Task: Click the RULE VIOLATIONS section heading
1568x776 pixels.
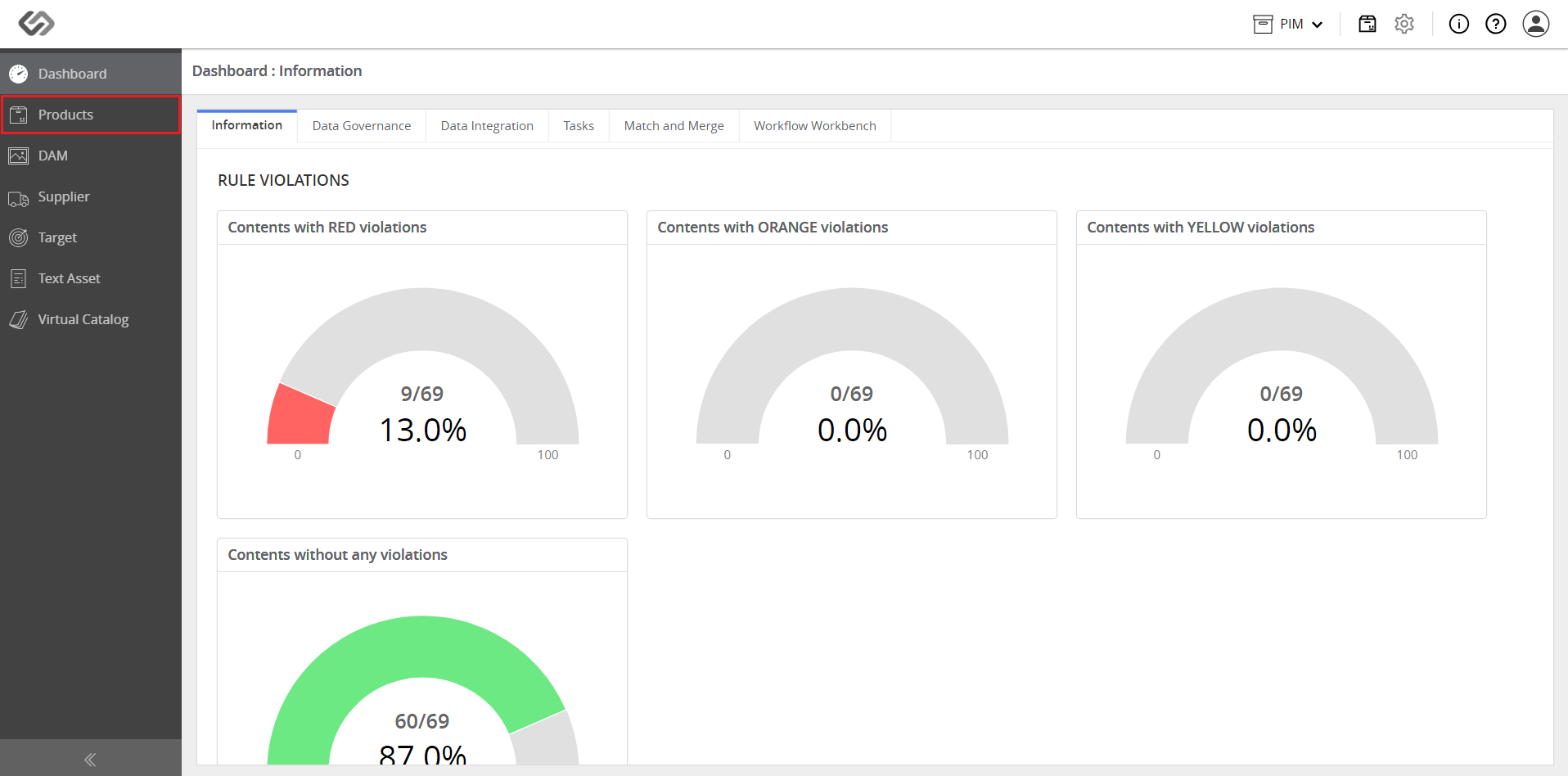Action: [283, 180]
